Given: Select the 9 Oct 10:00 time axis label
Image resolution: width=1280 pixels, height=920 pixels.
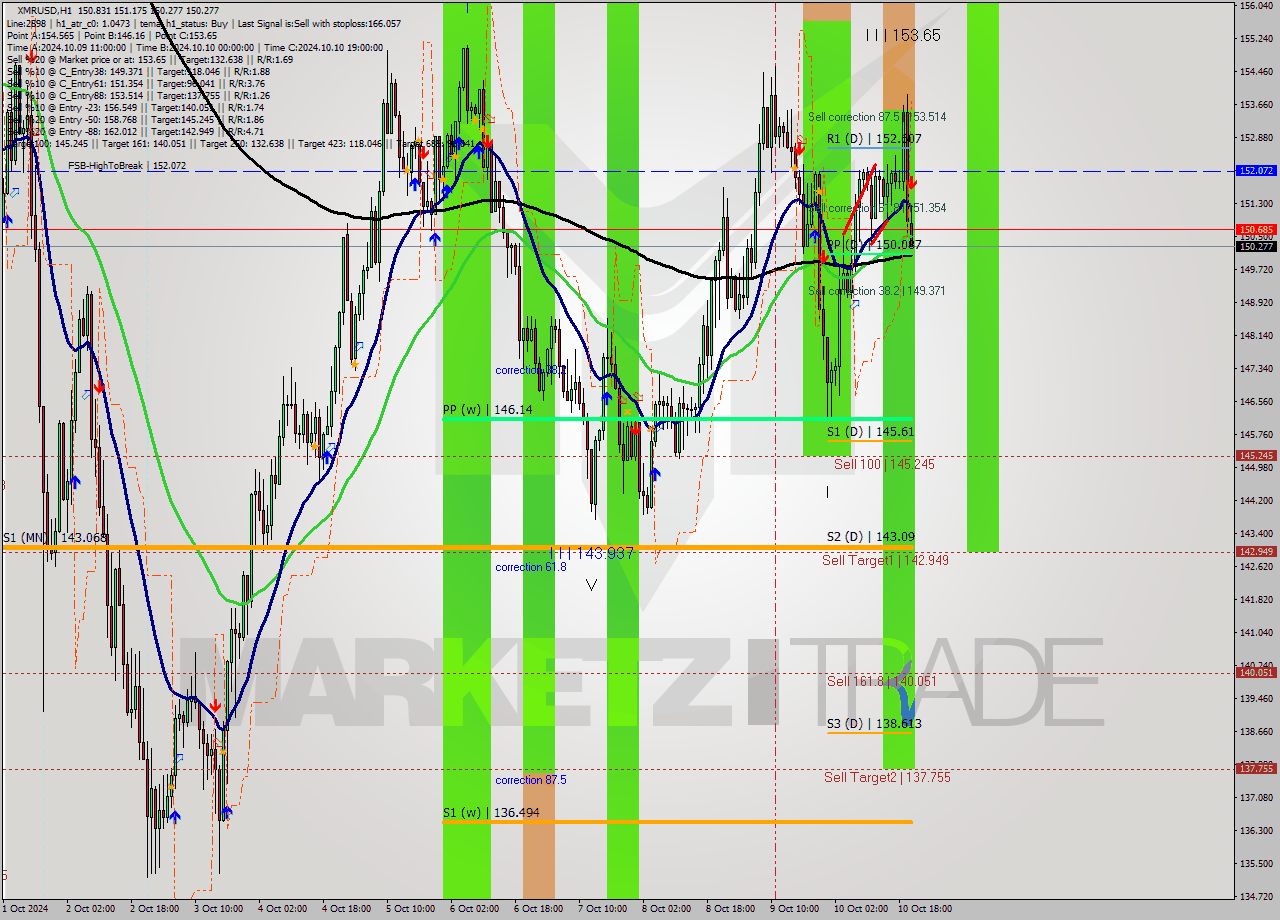Looking at the screenshot, I should pyautogui.click(x=795, y=909).
